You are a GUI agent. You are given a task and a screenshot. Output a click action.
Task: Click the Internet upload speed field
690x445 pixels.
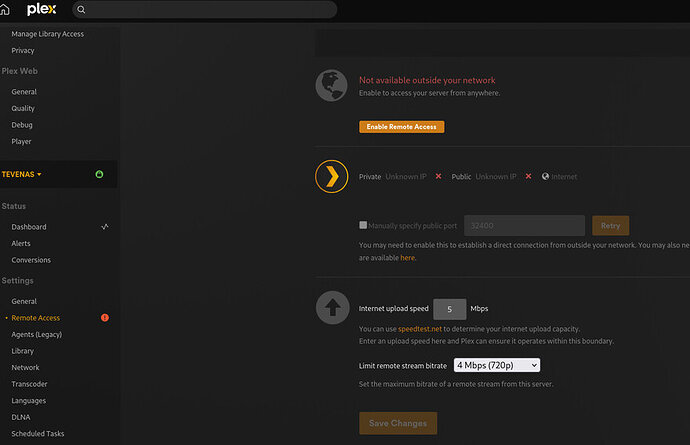tap(449, 309)
